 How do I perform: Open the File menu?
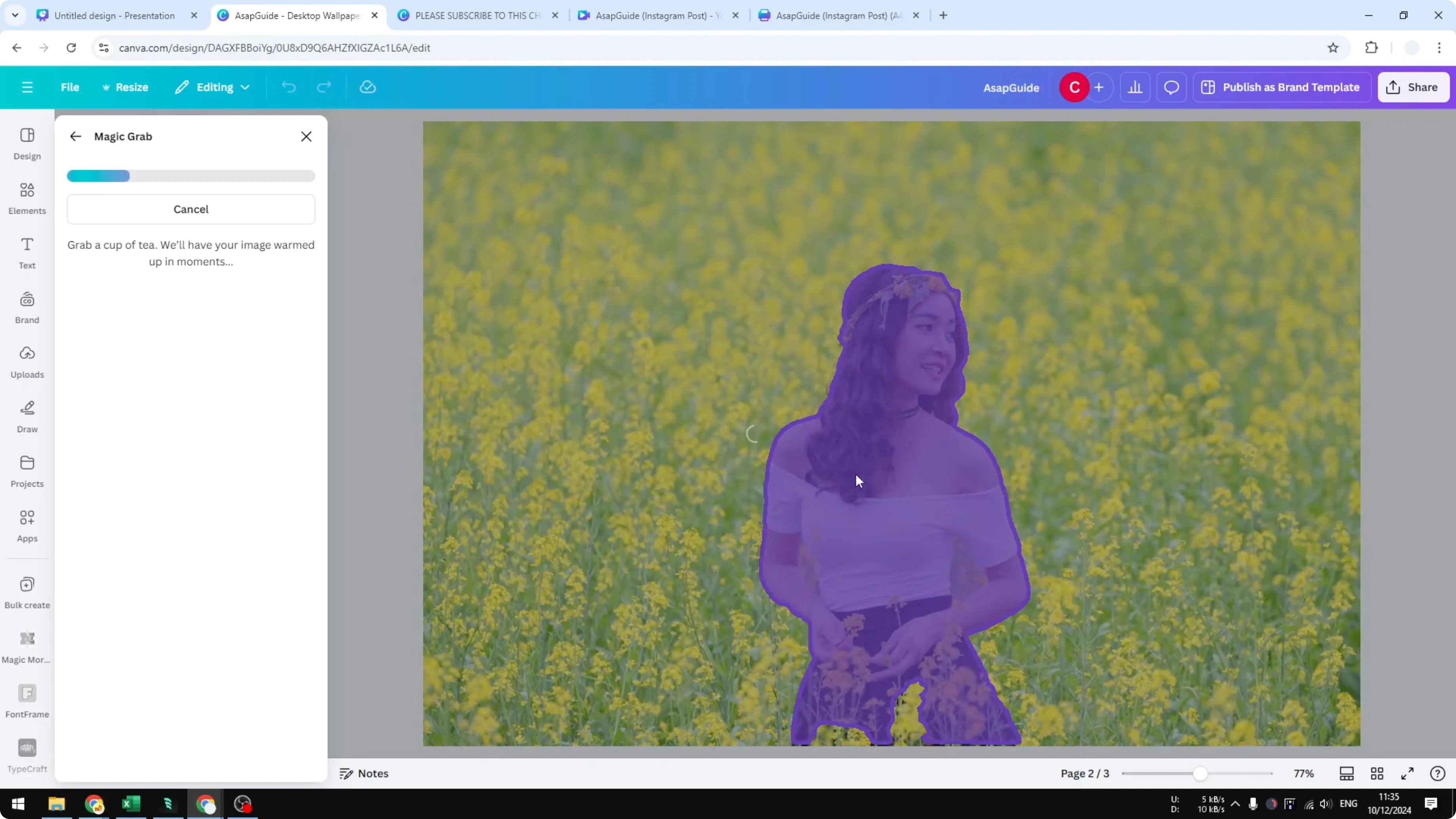pyautogui.click(x=70, y=87)
